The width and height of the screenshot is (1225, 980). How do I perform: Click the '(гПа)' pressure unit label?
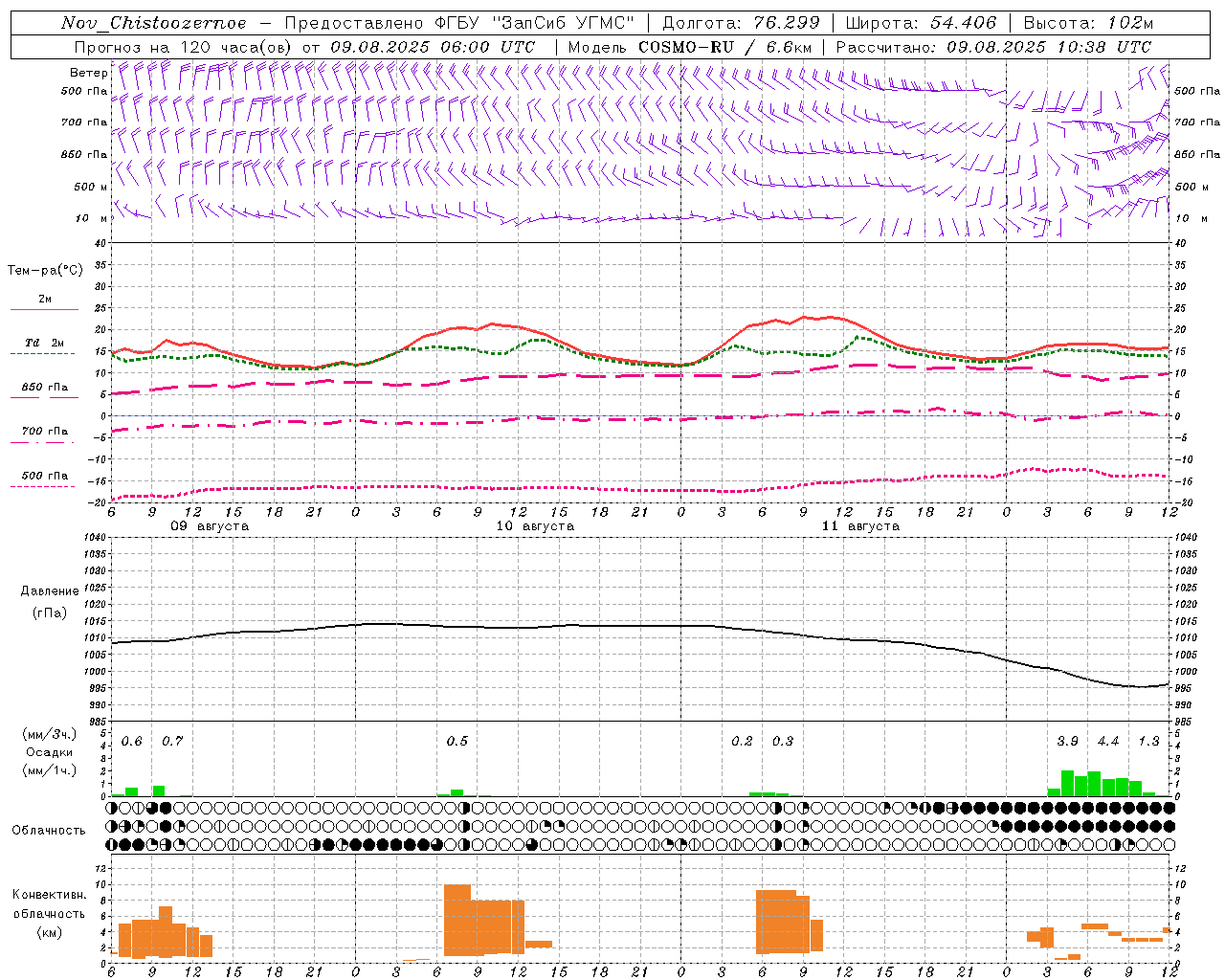click(x=50, y=612)
